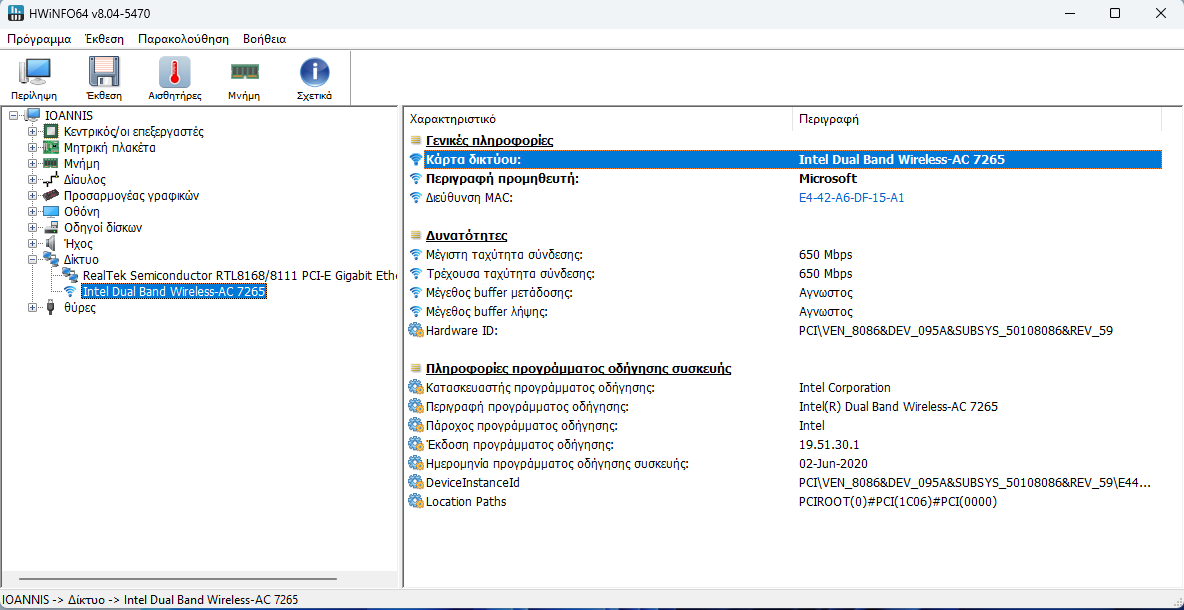Click the network icon beside Δίκτυο
The image size is (1184, 610).
[x=51, y=260]
